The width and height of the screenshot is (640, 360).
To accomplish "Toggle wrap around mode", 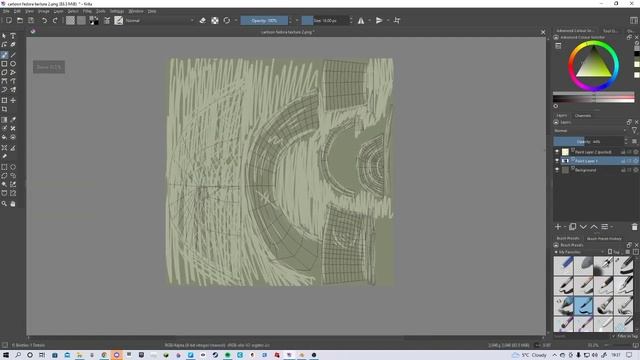I will [397, 20].
